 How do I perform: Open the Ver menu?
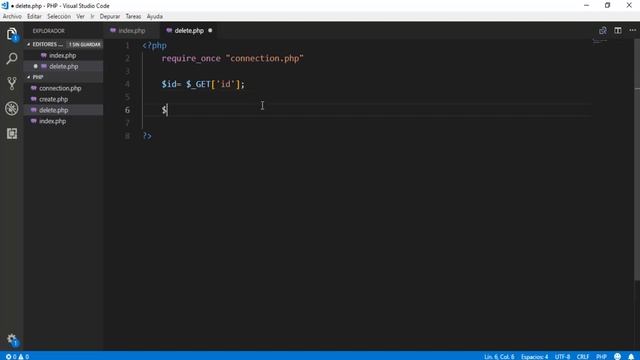80,16
